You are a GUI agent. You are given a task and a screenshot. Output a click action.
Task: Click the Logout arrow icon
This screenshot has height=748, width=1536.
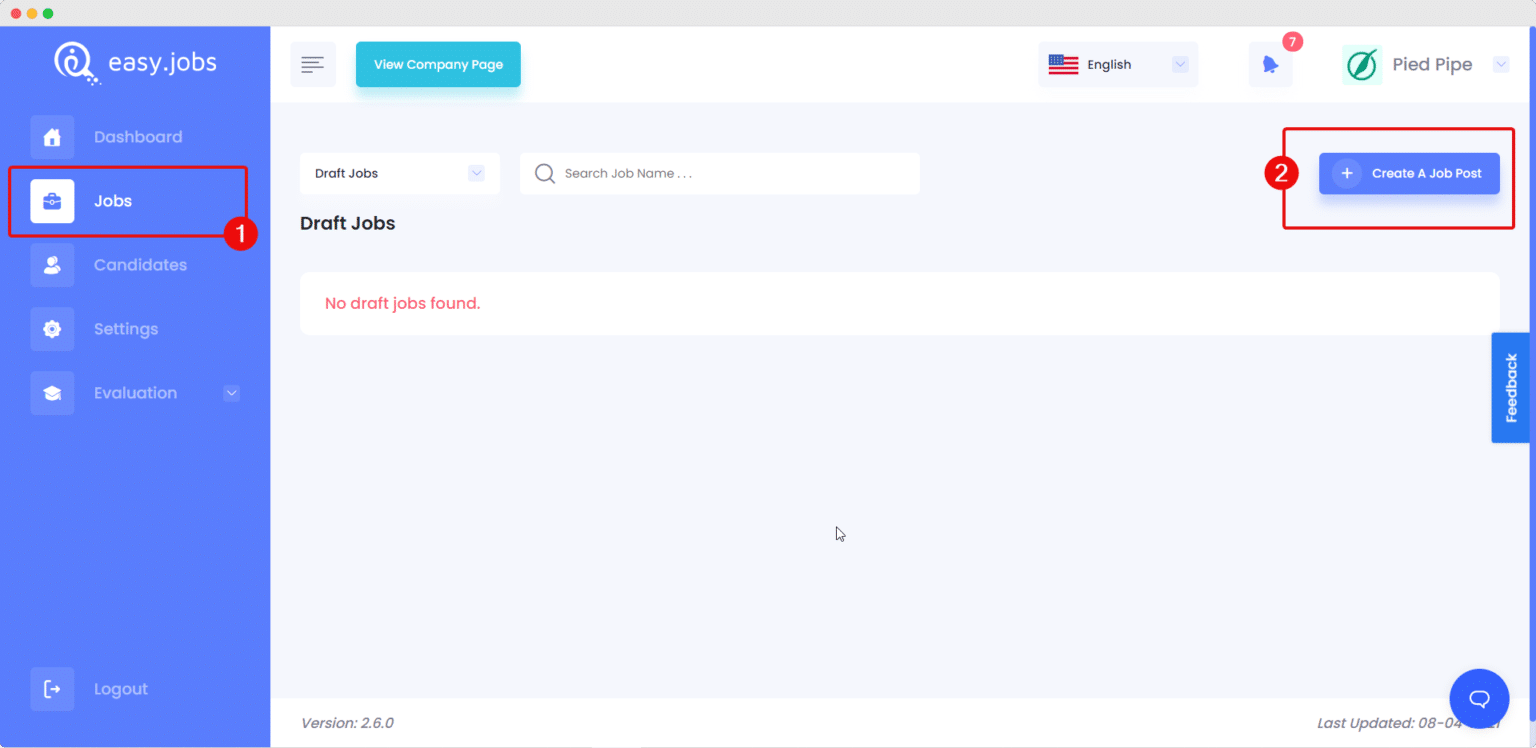52,689
